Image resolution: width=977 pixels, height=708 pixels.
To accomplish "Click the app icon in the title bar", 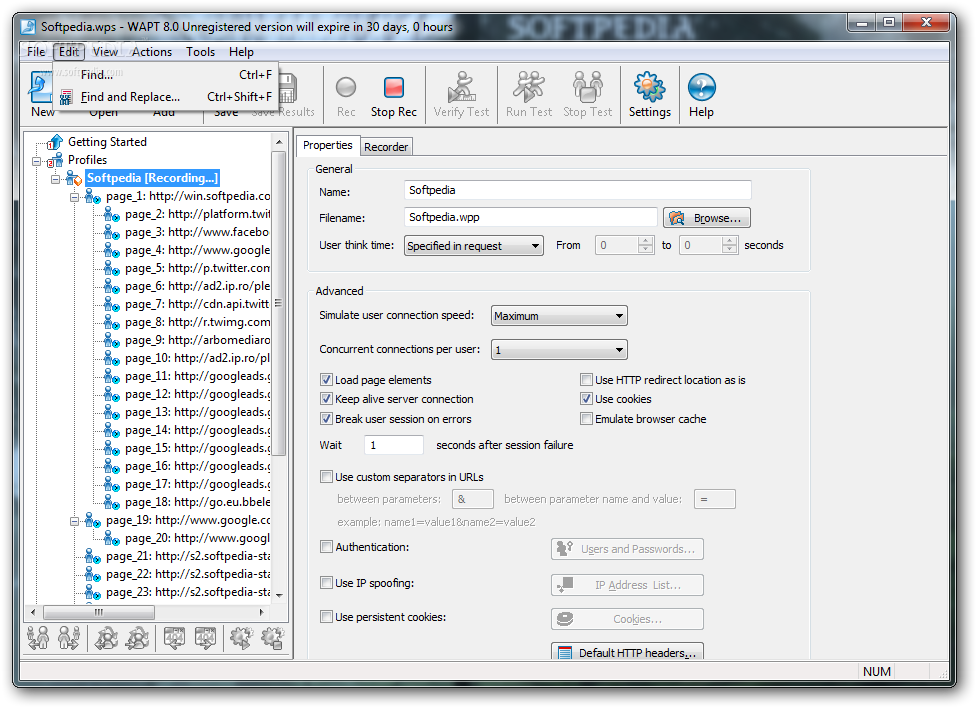I will click(28, 27).
